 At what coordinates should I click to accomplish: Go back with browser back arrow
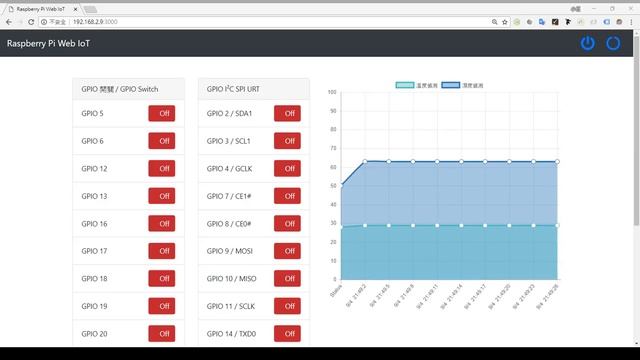tap(9, 22)
